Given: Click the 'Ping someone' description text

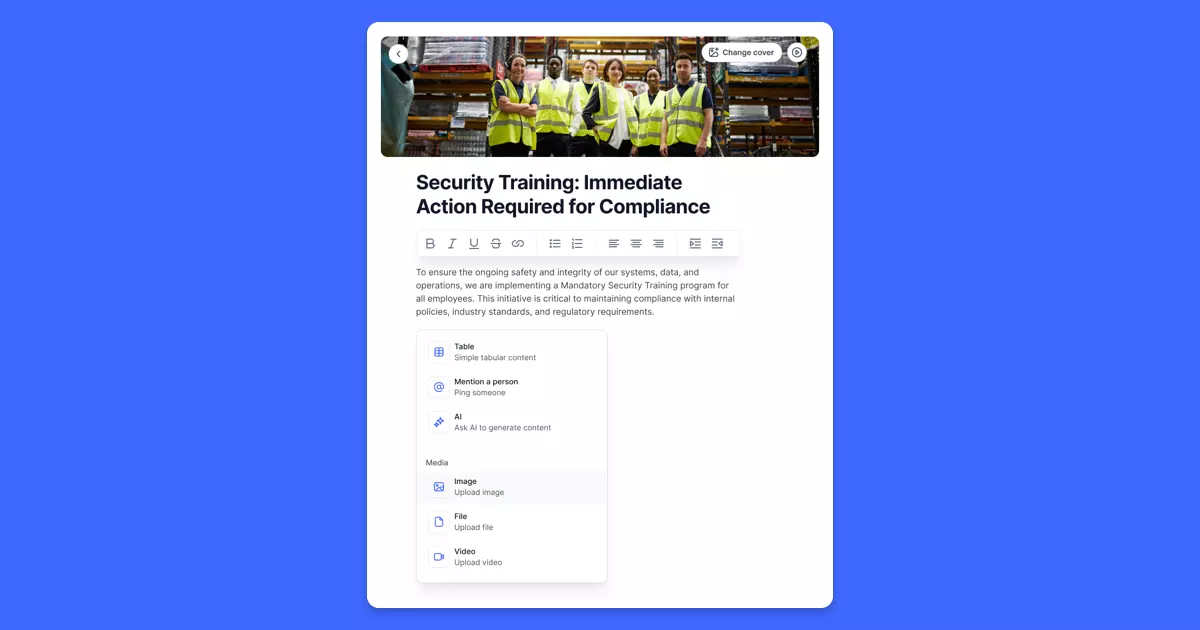Looking at the screenshot, I should (x=480, y=393).
